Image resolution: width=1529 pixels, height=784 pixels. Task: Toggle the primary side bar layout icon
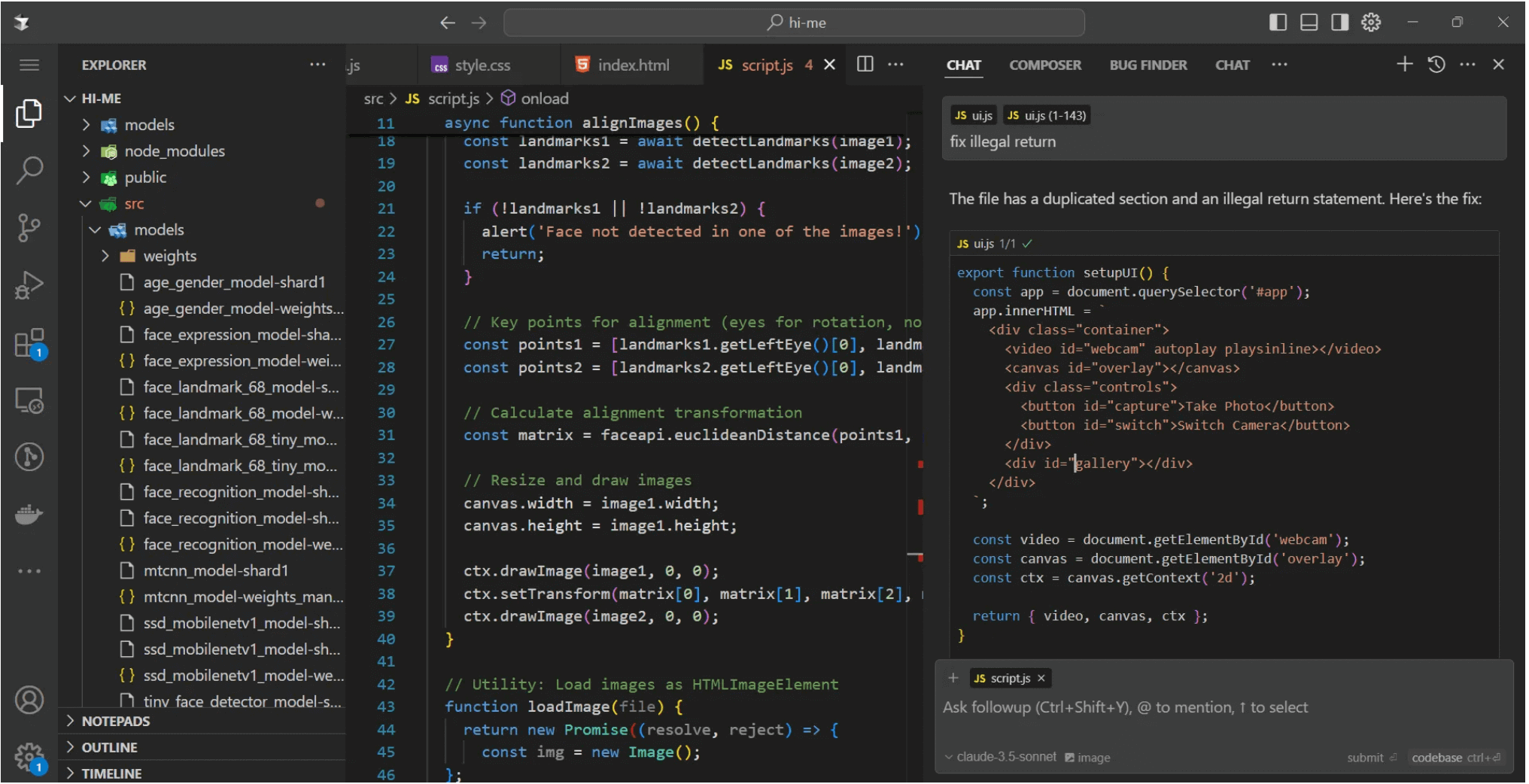click(1278, 23)
